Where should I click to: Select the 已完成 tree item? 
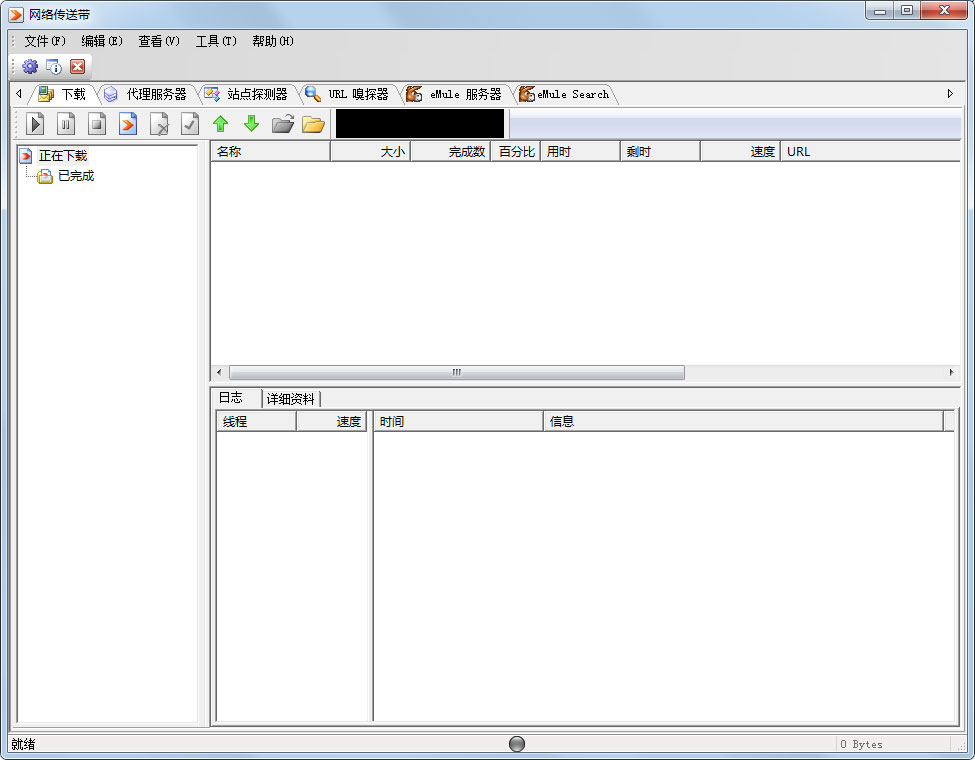pyautogui.click(x=75, y=176)
